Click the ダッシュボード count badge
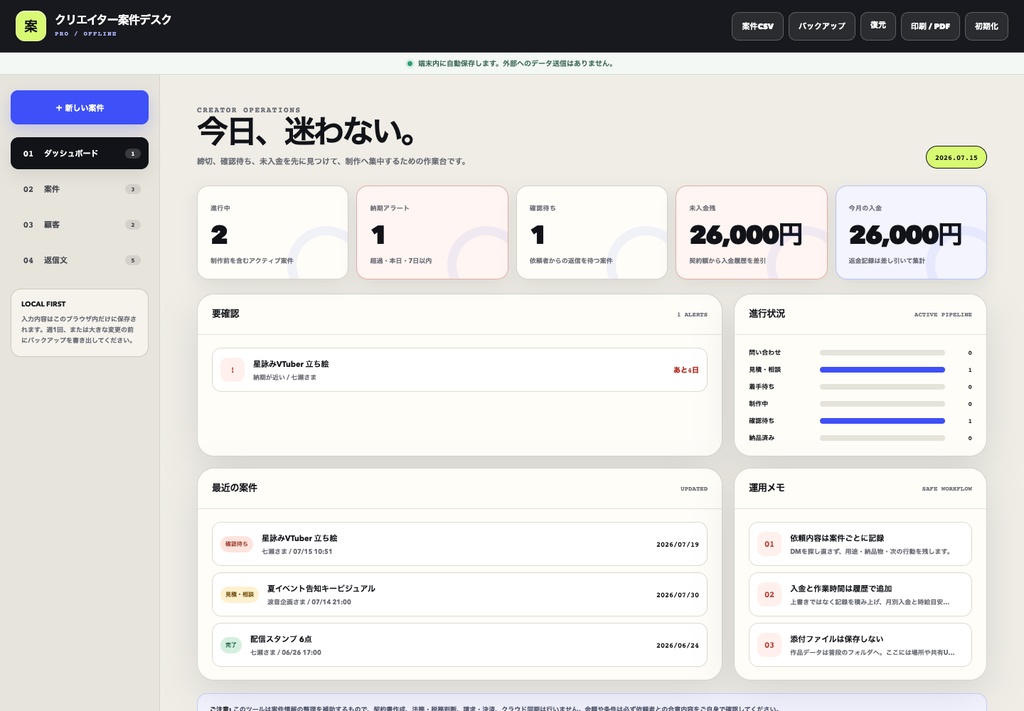This screenshot has width=1024, height=711. coord(133,153)
